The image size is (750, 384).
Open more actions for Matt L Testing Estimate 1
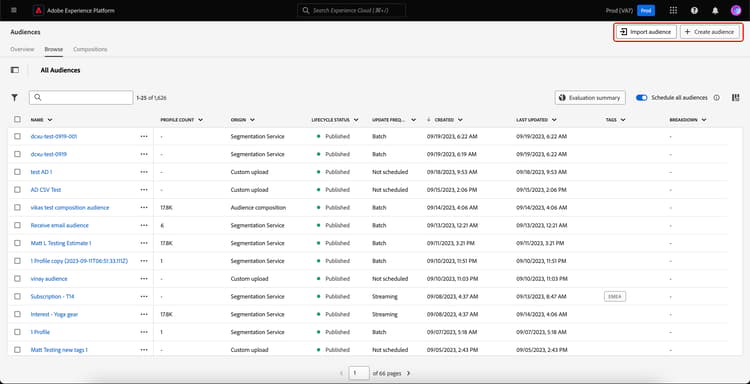coord(144,243)
